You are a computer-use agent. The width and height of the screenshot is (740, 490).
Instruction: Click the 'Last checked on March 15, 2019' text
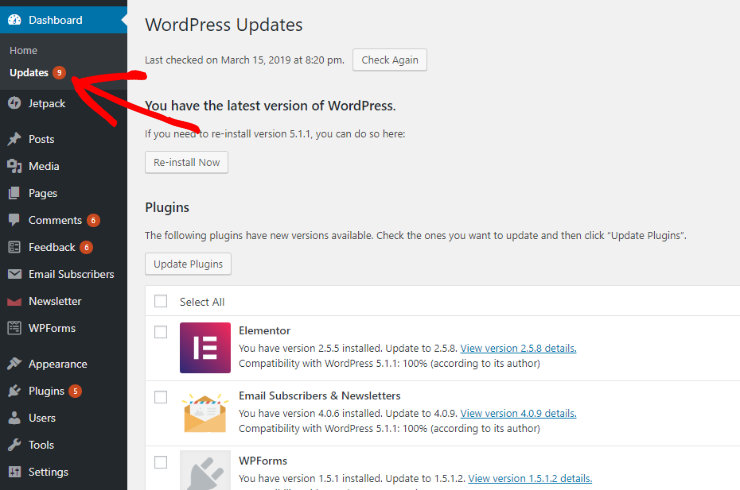pos(244,60)
